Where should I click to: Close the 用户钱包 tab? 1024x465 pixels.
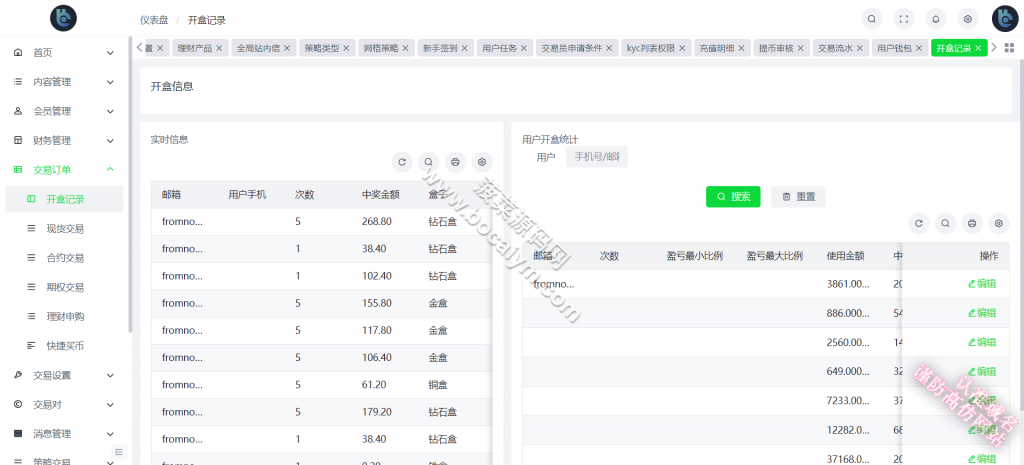pos(919,48)
